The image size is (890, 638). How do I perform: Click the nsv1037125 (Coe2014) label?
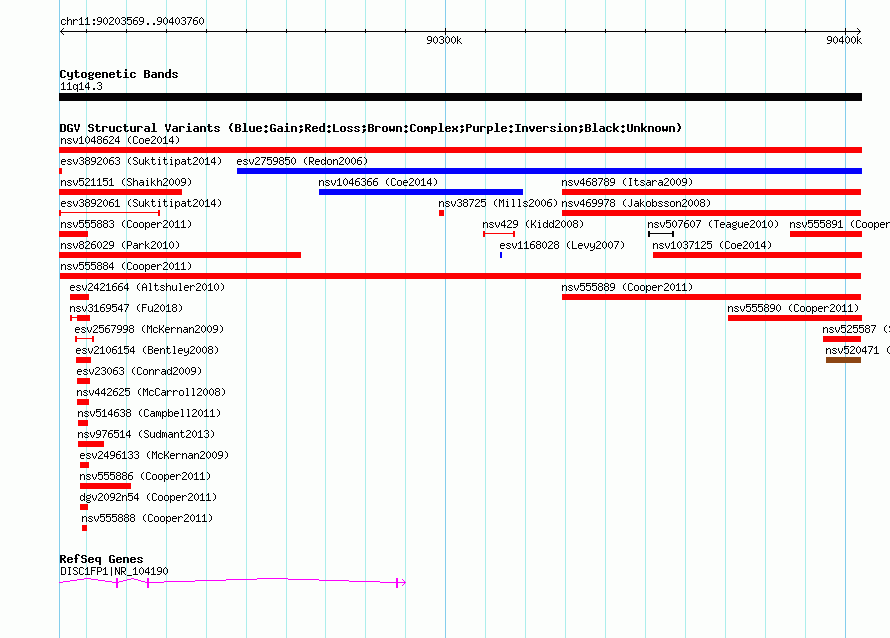pos(712,245)
